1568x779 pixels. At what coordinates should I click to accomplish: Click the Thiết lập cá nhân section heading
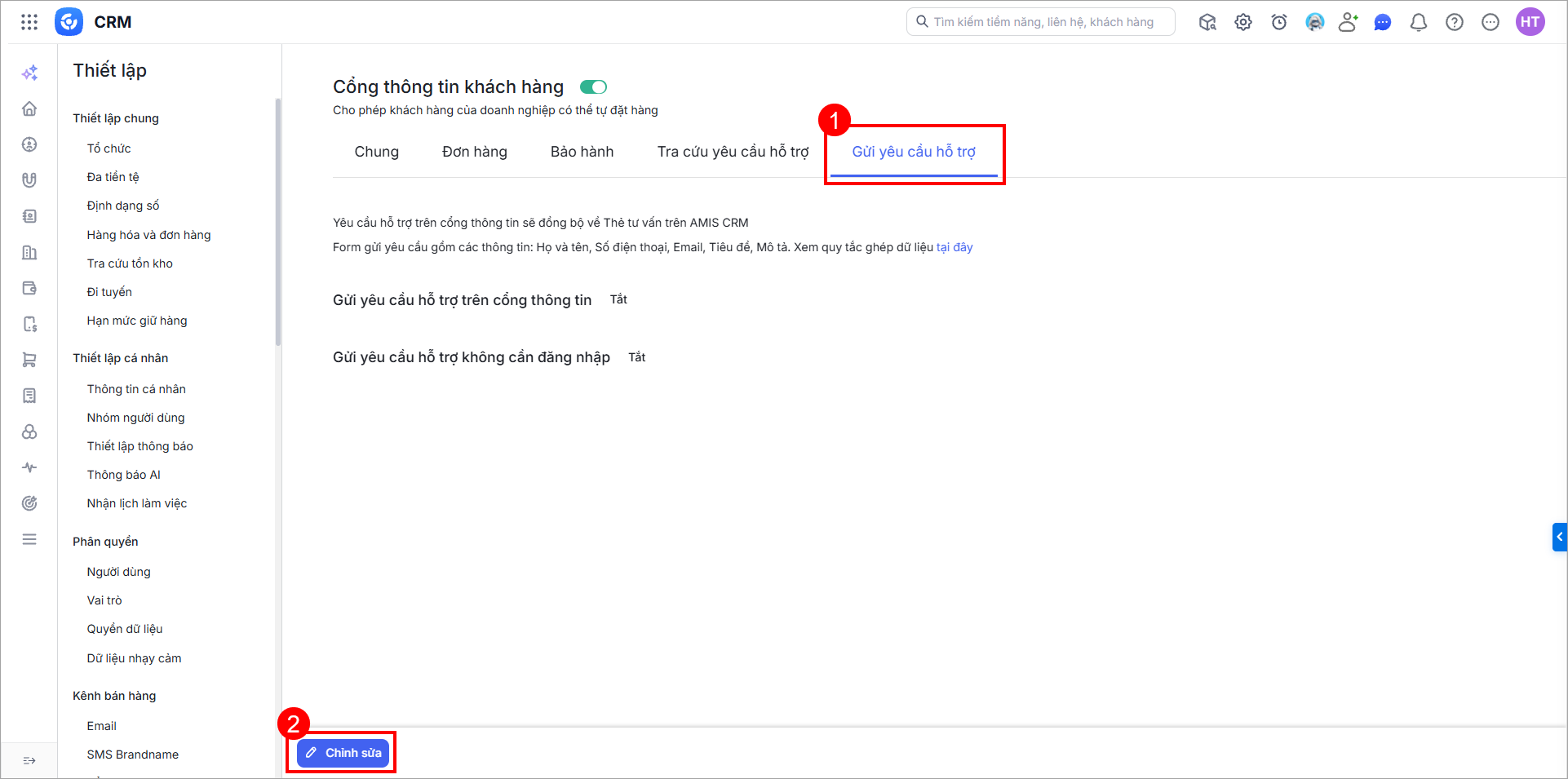point(121,358)
